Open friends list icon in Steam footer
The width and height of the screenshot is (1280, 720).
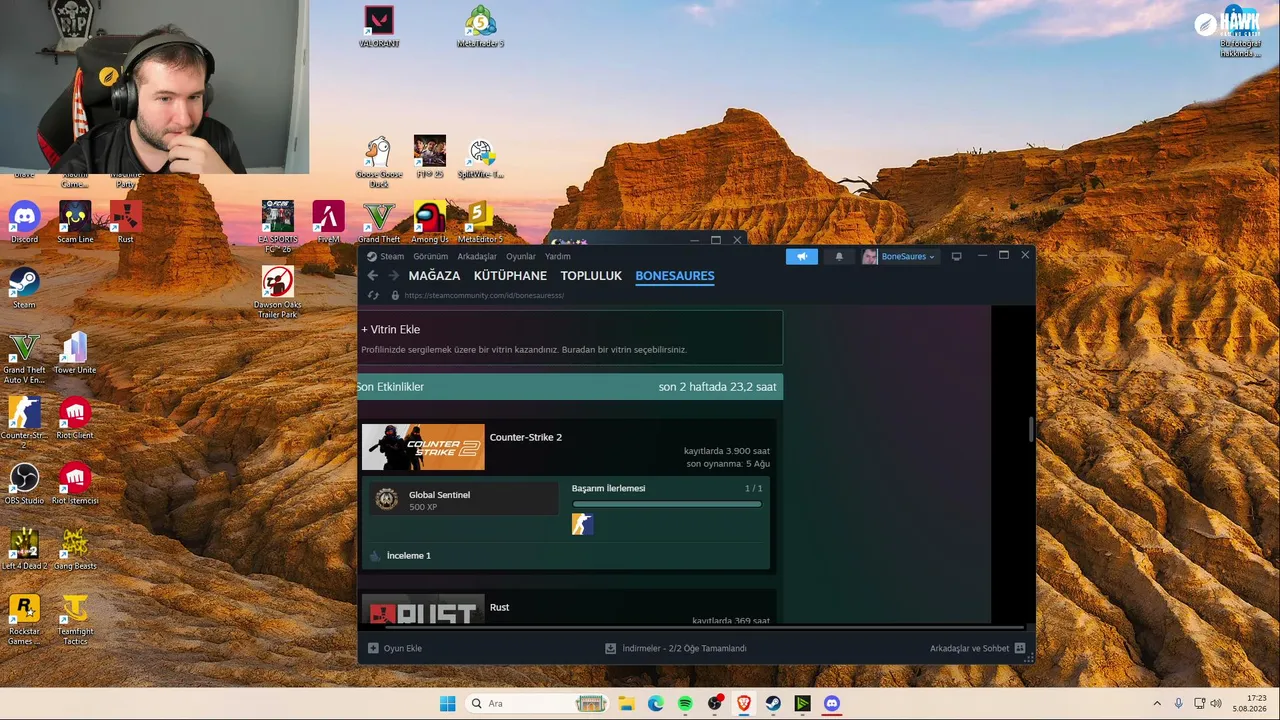[x=1020, y=648]
